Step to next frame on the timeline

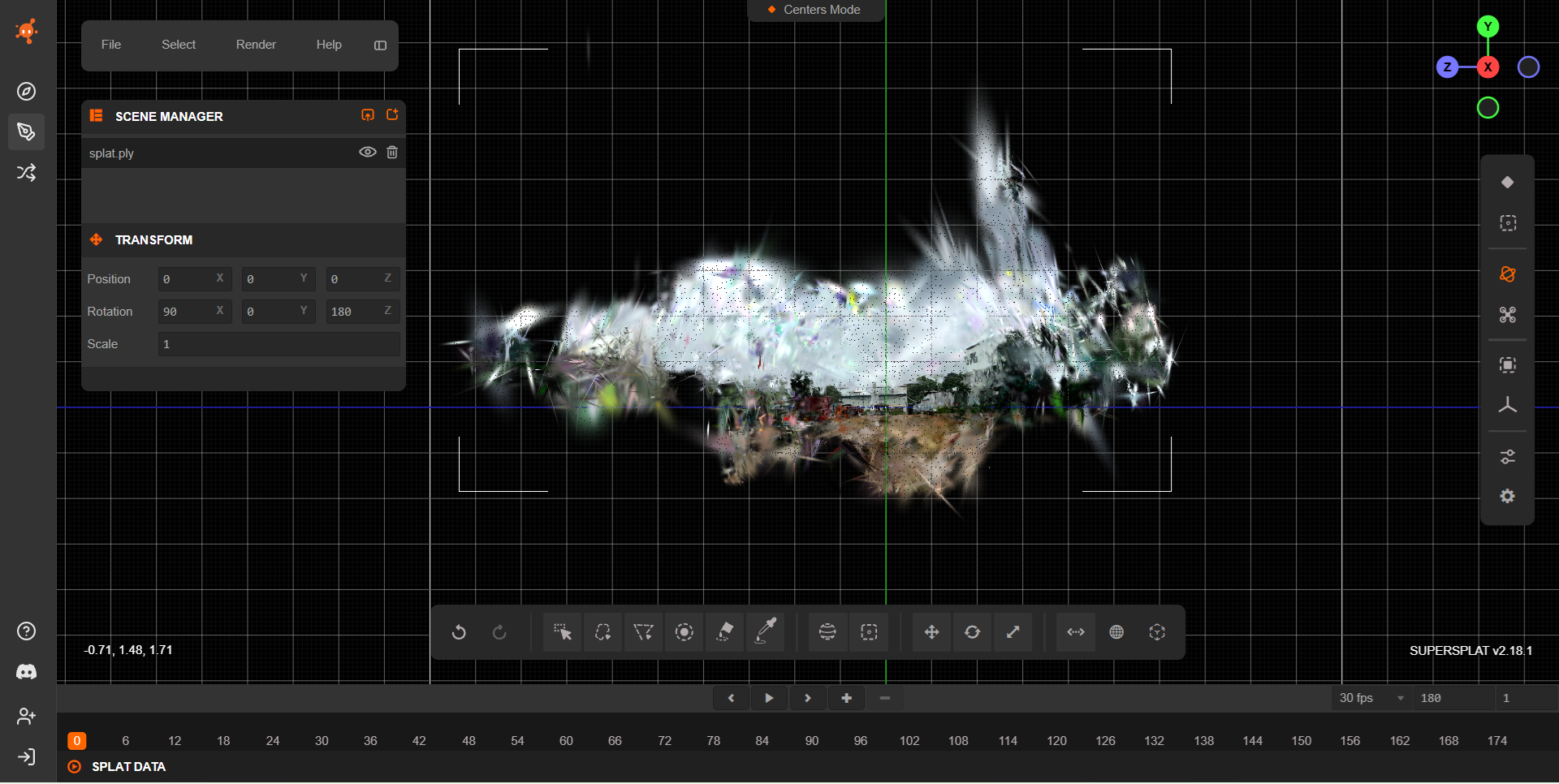click(x=807, y=698)
